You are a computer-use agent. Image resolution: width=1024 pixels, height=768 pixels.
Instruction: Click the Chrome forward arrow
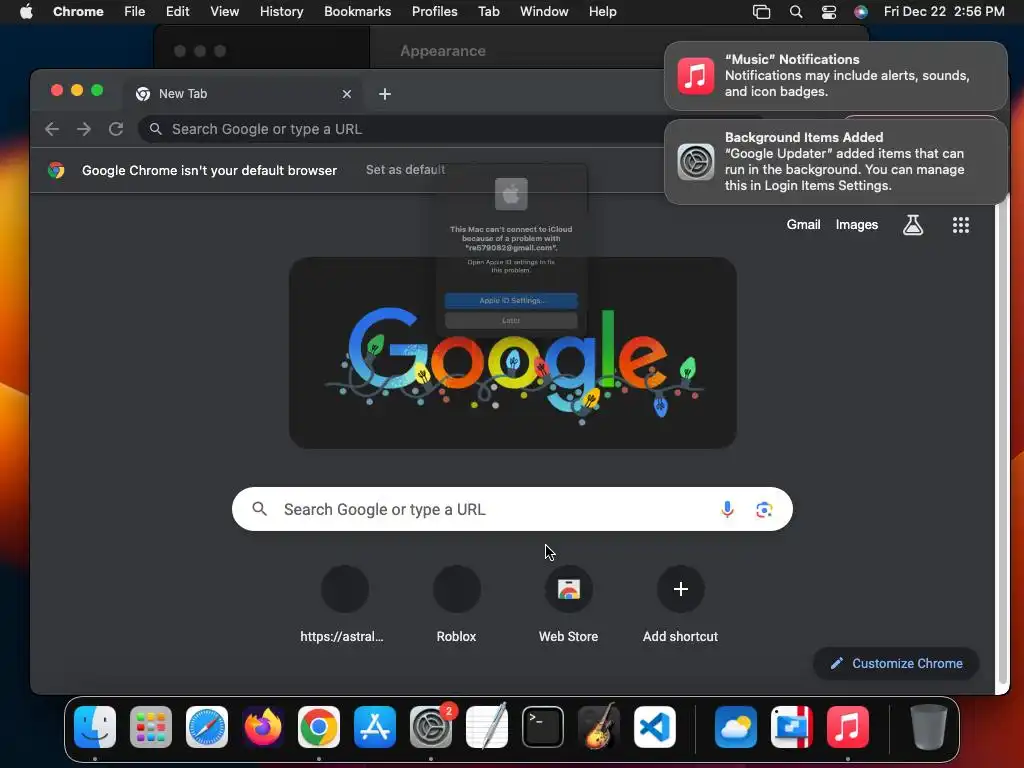click(84, 129)
